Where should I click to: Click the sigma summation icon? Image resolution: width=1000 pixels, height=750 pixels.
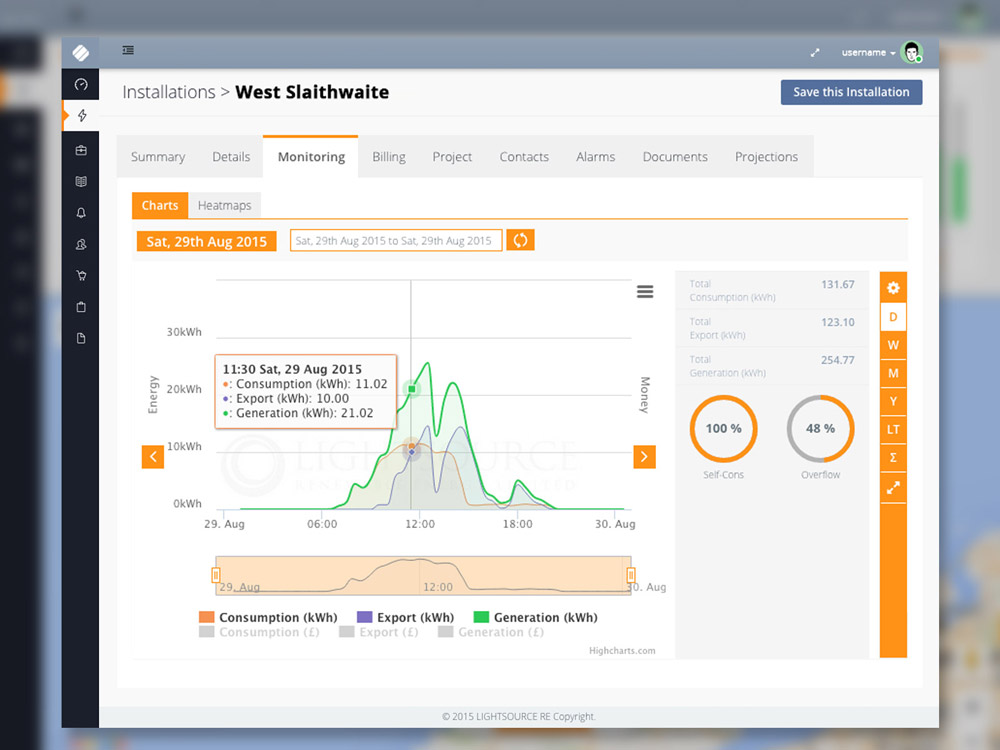[893, 458]
